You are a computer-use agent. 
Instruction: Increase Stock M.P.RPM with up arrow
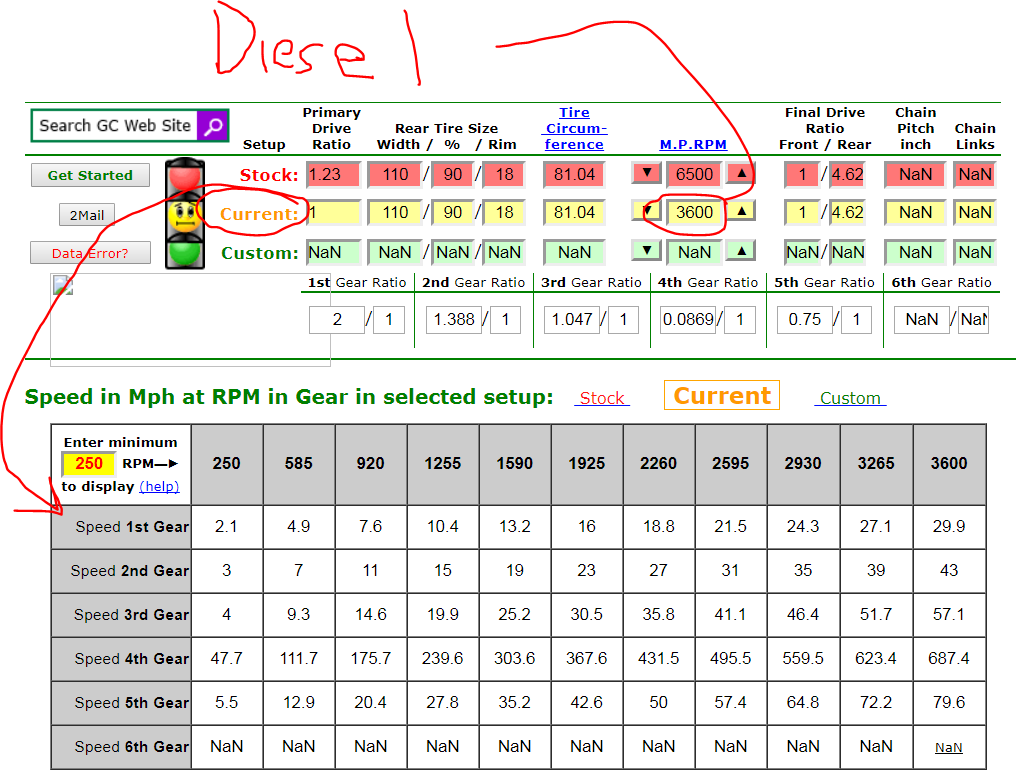point(740,174)
